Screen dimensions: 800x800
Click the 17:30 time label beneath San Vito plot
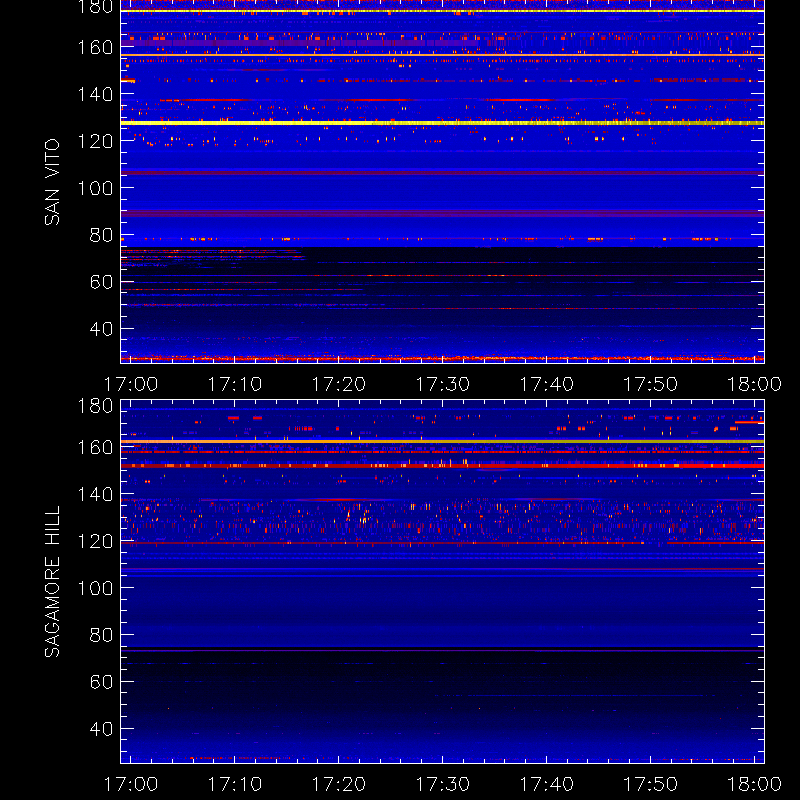(442, 384)
